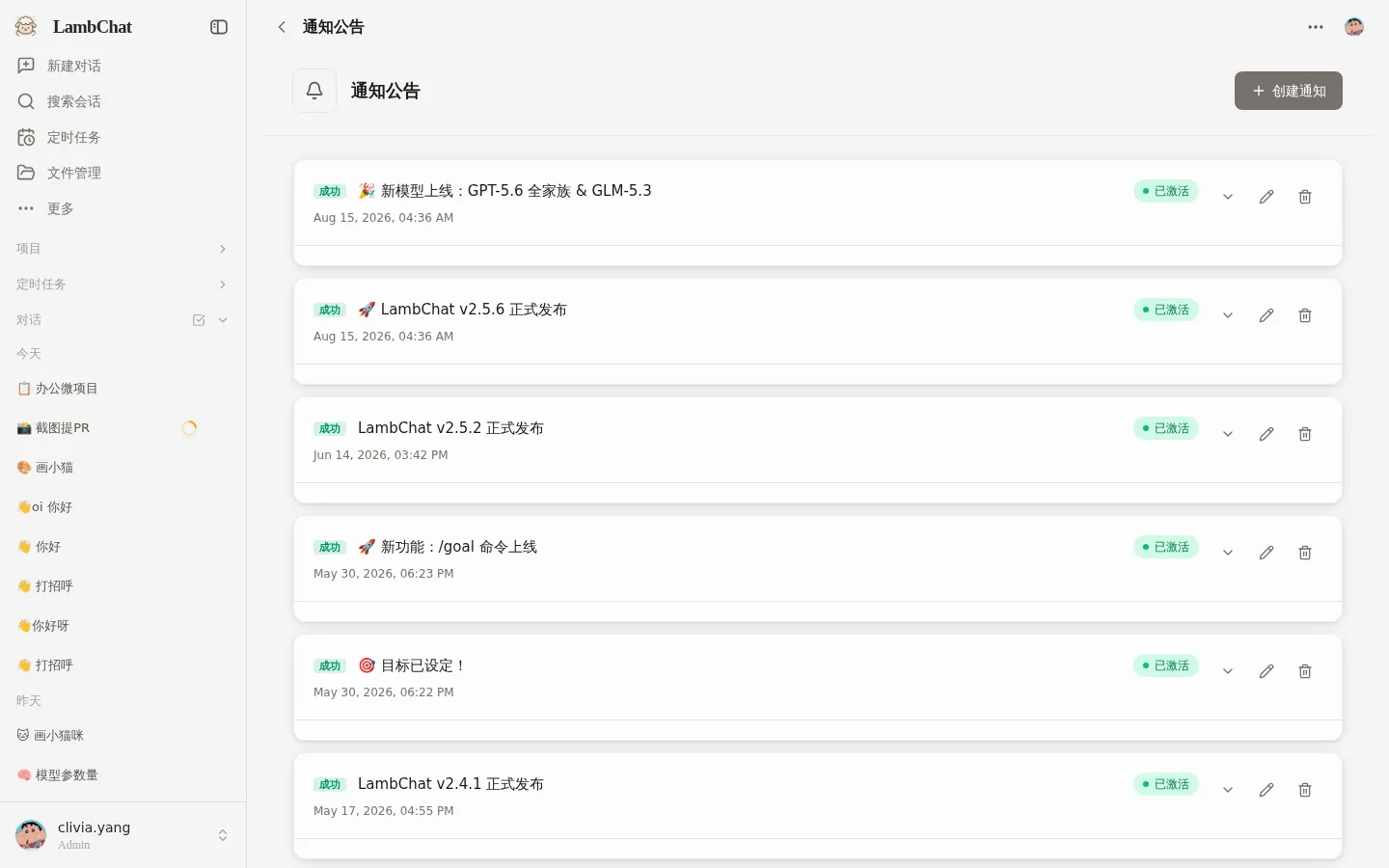Open the 截图提PR conversation
This screenshot has width=1389, height=868.
pos(123,428)
